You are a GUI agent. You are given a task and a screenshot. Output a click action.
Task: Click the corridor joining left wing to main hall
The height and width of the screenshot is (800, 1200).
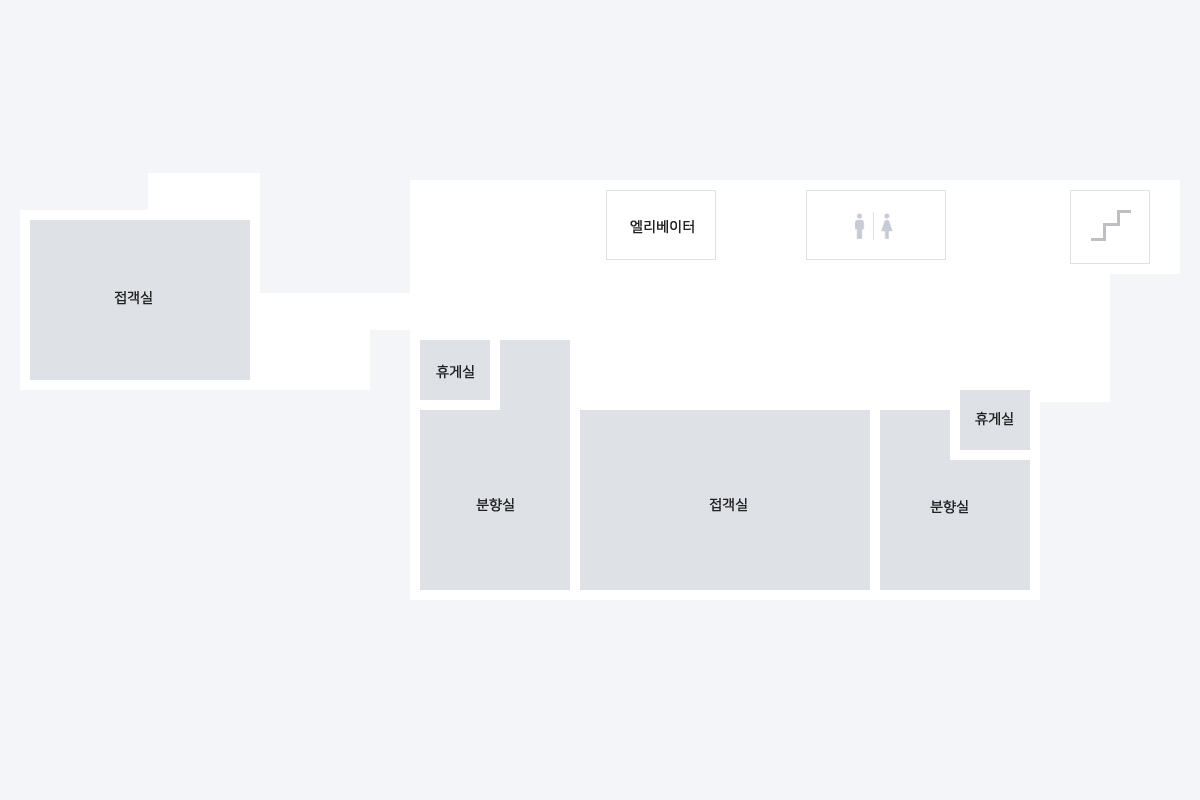point(335,311)
